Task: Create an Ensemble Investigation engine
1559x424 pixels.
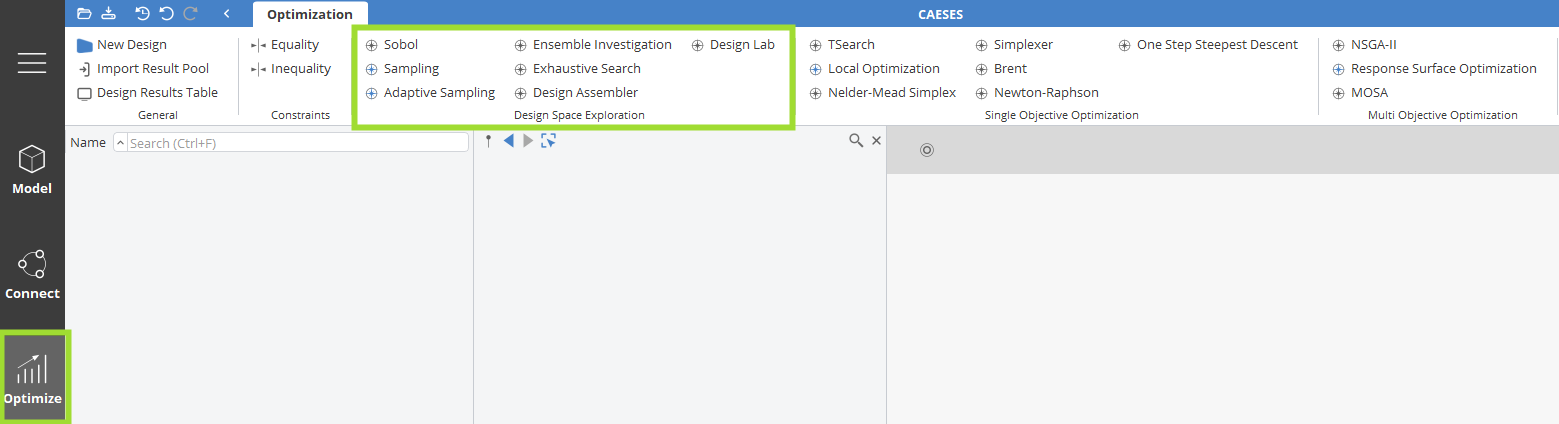Action: point(593,45)
